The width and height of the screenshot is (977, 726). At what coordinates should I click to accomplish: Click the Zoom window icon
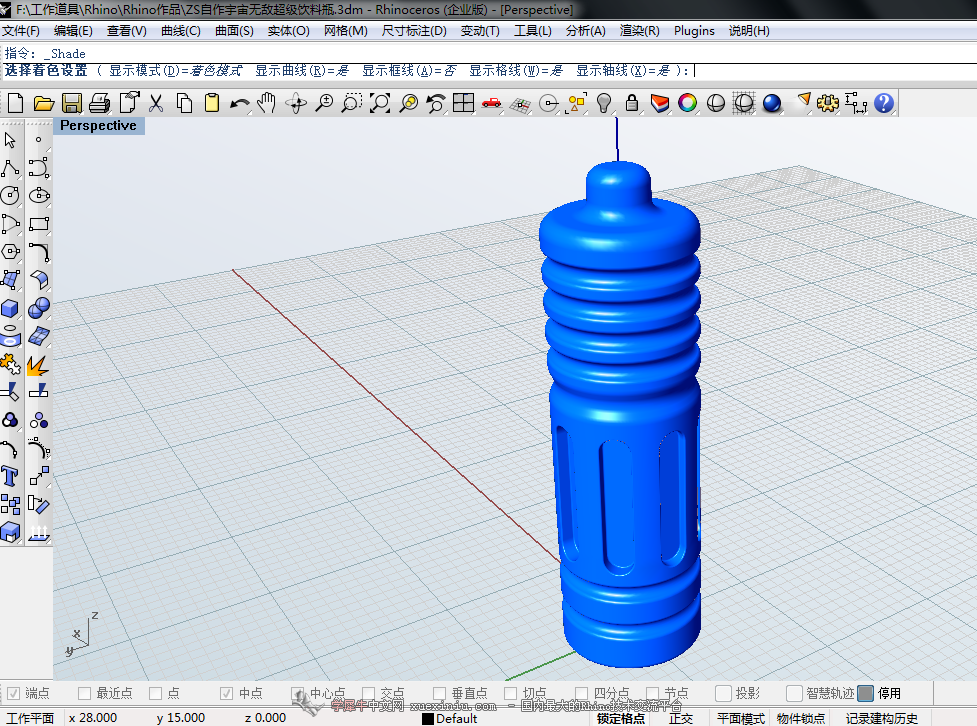click(352, 103)
